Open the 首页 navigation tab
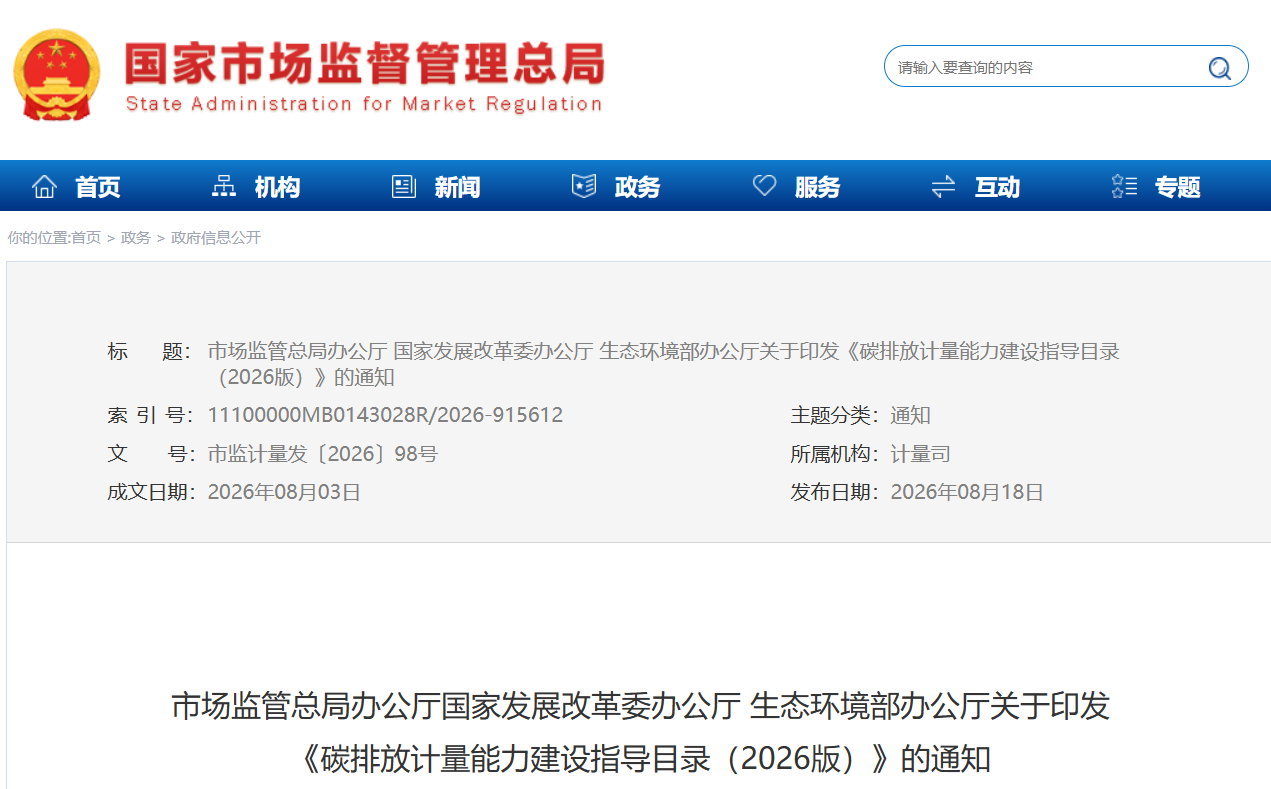This screenshot has height=789, width=1271. pos(98,187)
